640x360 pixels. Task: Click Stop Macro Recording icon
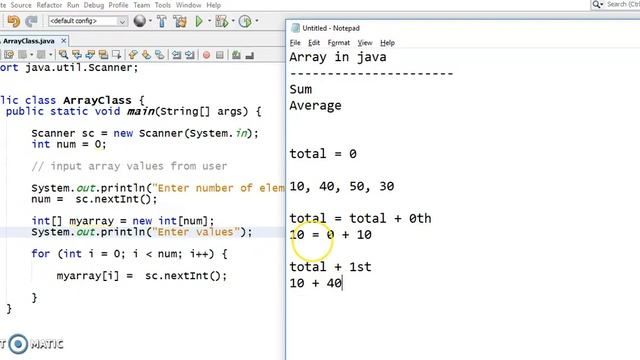[x=220, y=55]
